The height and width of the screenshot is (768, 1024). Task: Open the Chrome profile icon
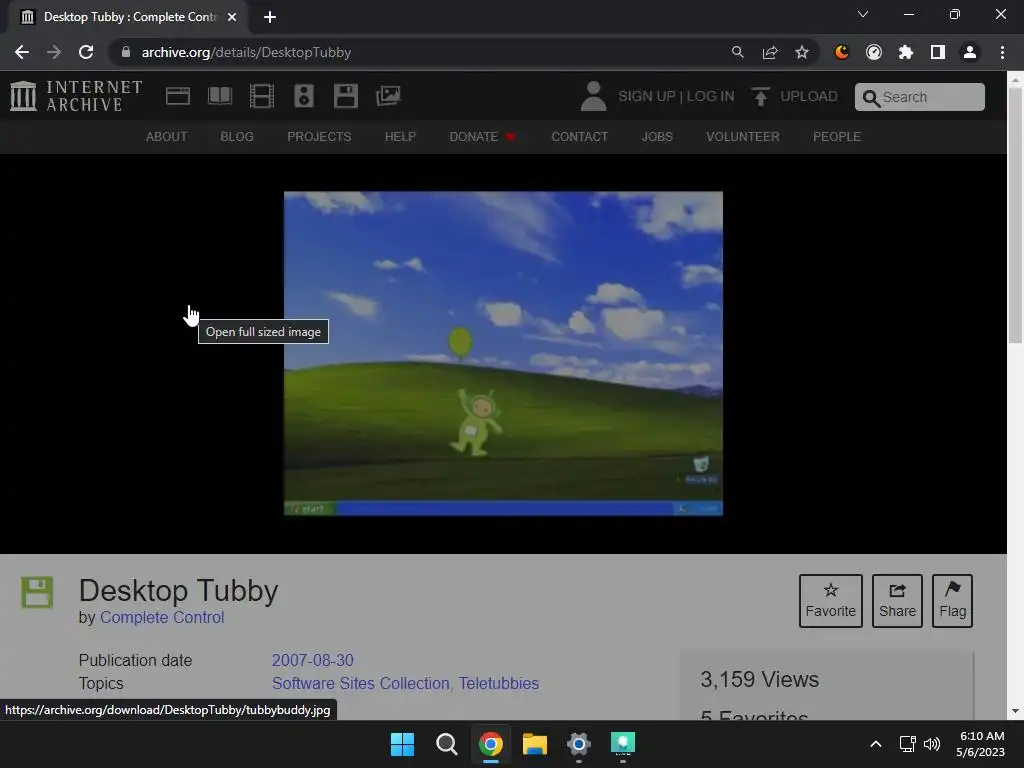[970, 52]
